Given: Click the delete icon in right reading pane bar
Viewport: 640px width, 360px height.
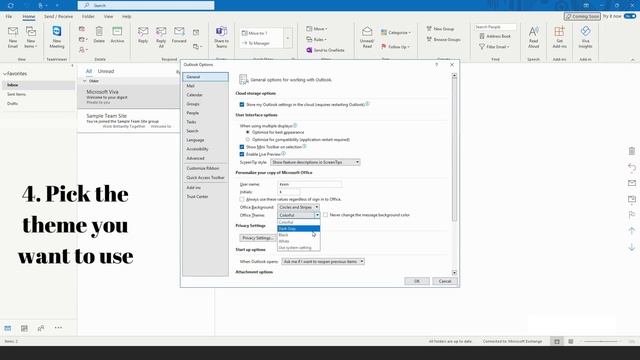Looking at the screenshot, I should click(632, 151).
